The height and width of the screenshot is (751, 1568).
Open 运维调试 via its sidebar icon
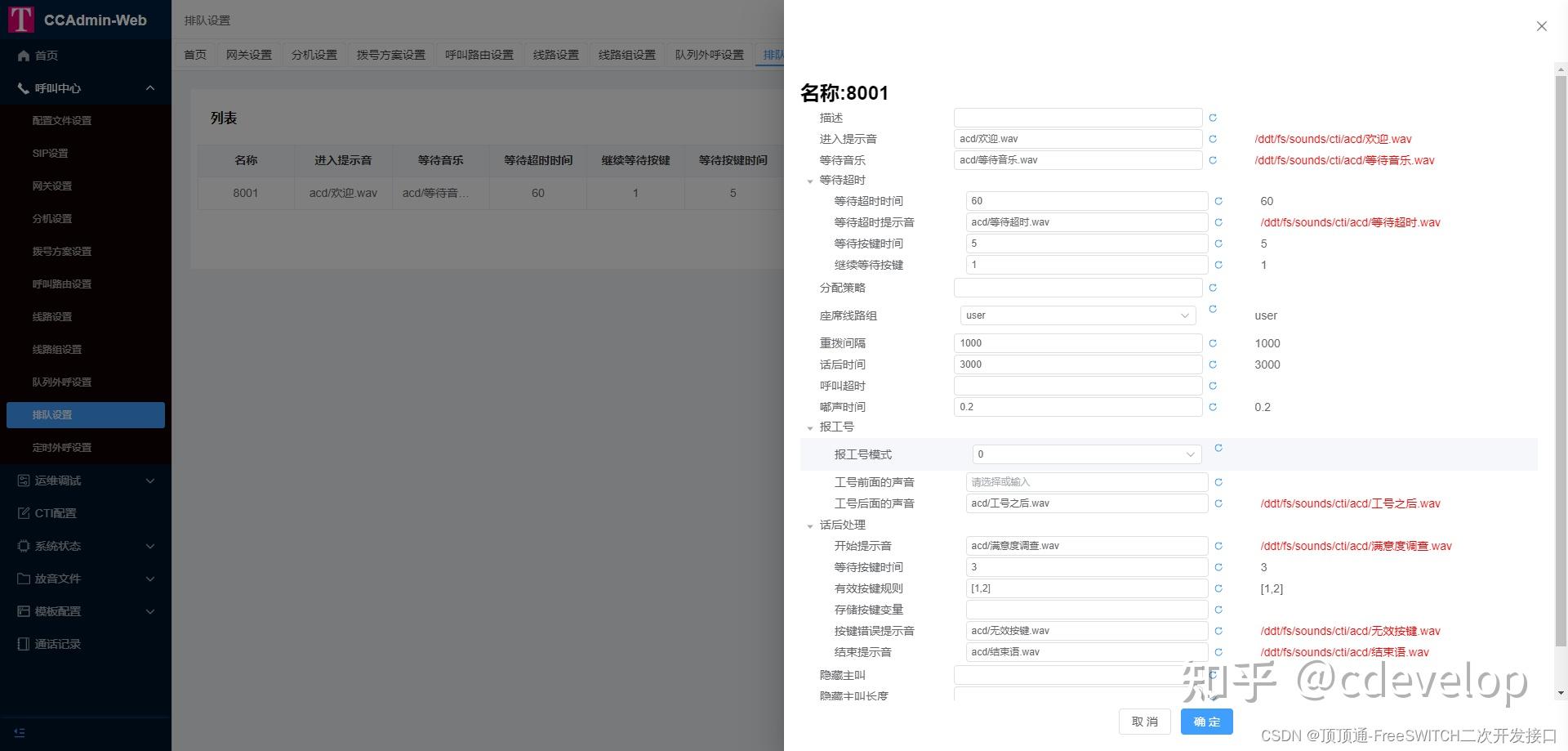23,481
